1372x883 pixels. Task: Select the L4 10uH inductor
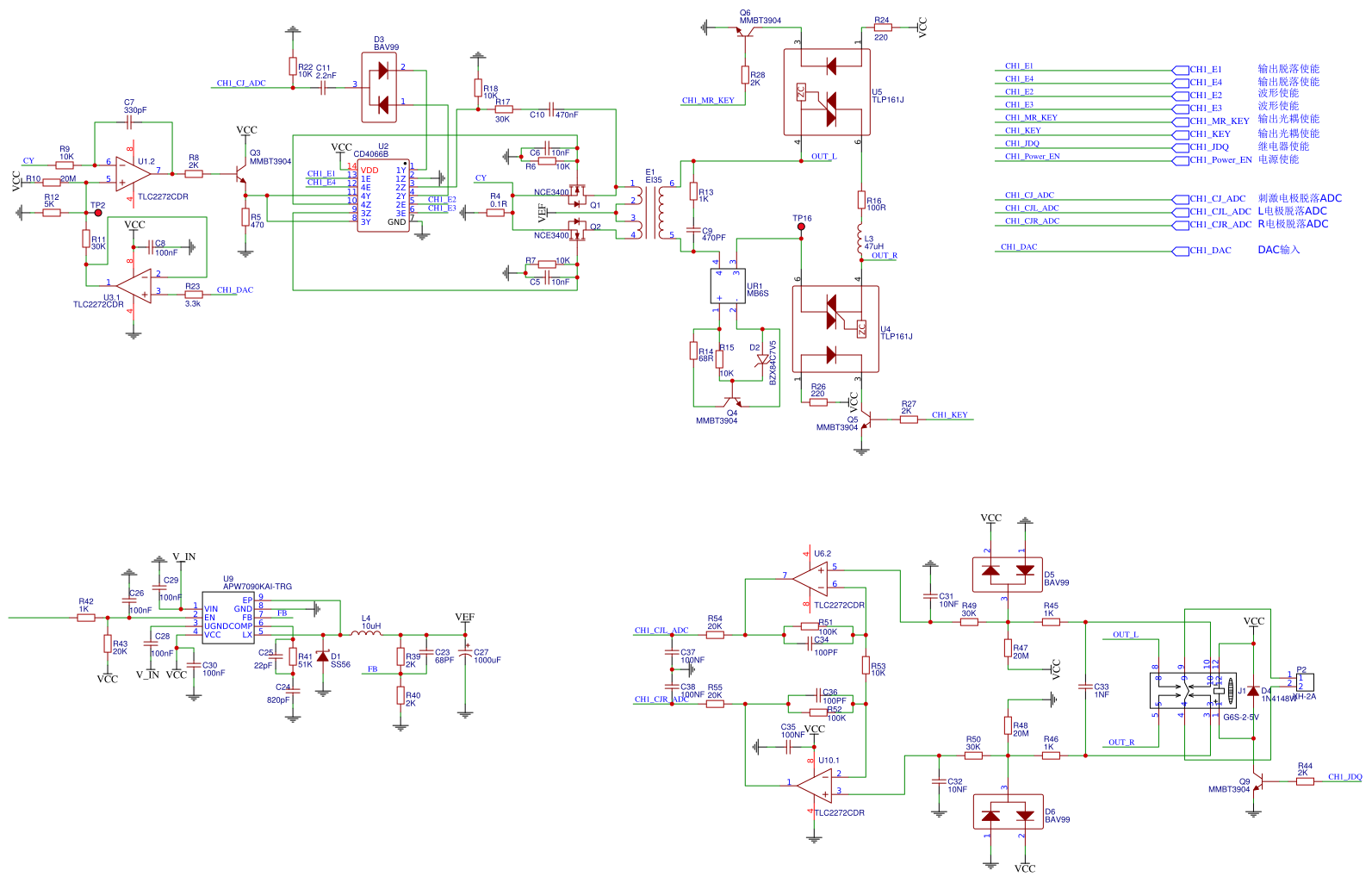pos(367,634)
